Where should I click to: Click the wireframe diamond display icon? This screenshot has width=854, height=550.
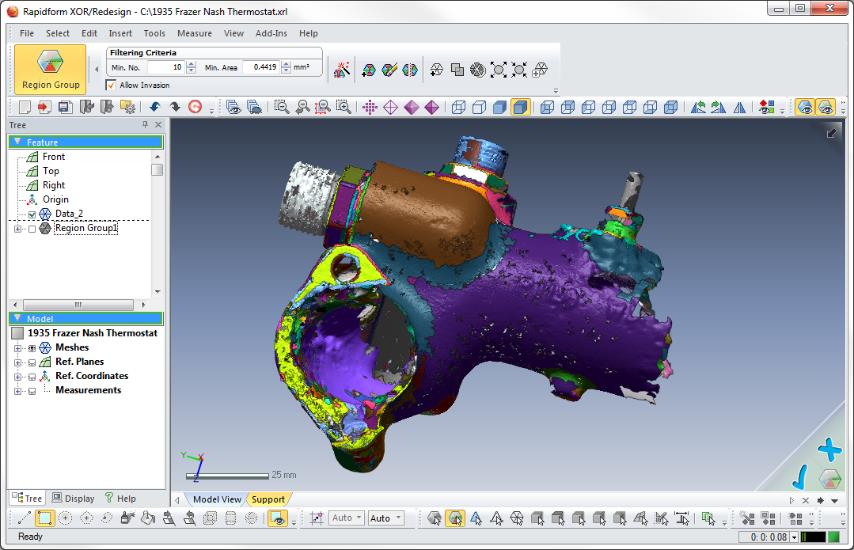(x=391, y=107)
